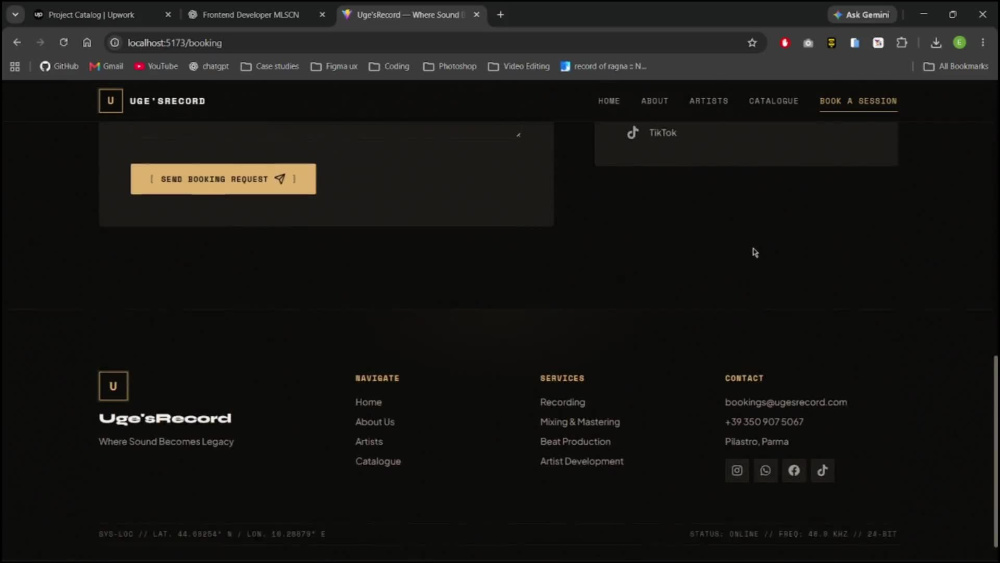
Task: Follow the footer Artists link
Action: (x=369, y=442)
